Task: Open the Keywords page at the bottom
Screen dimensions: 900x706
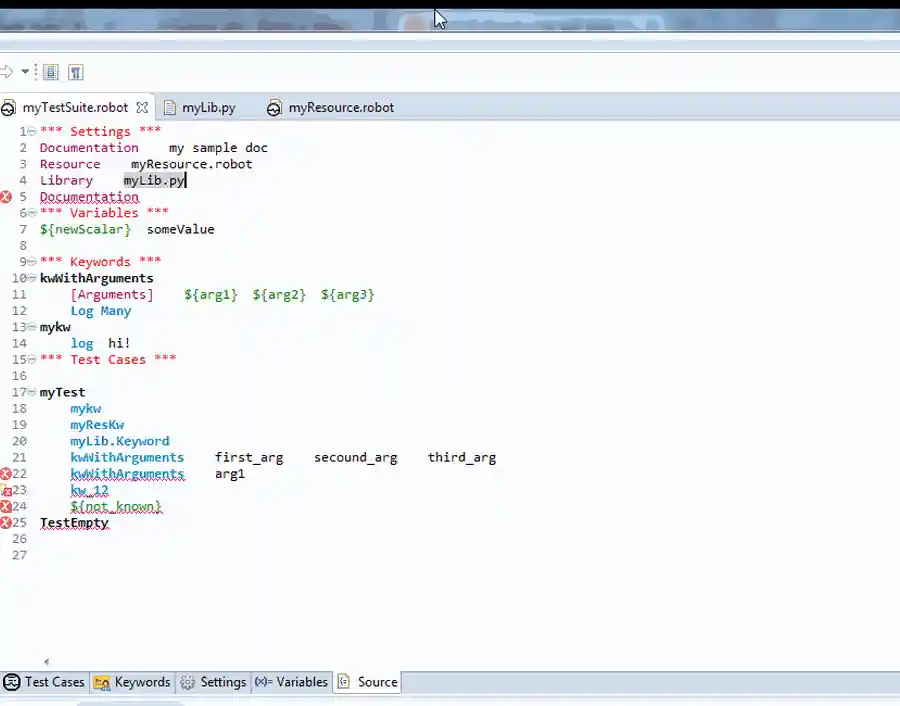Action: tap(132, 682)
